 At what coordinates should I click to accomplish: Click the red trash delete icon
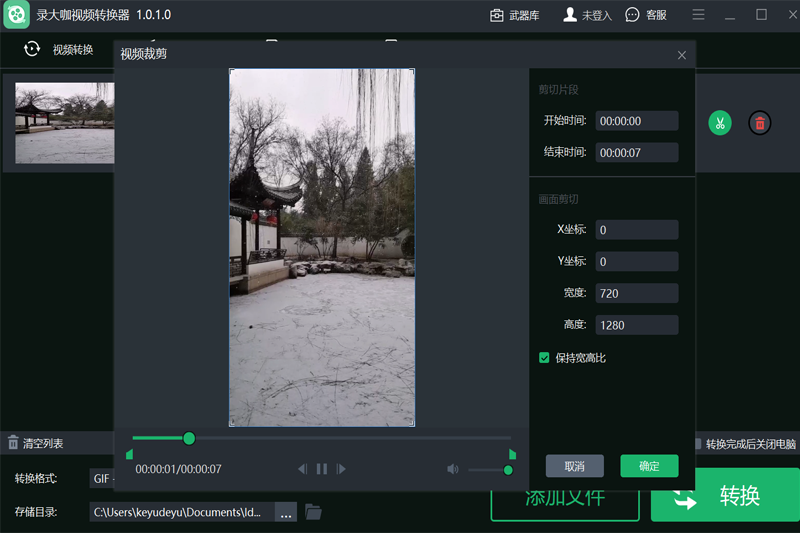tap(760, 123)
